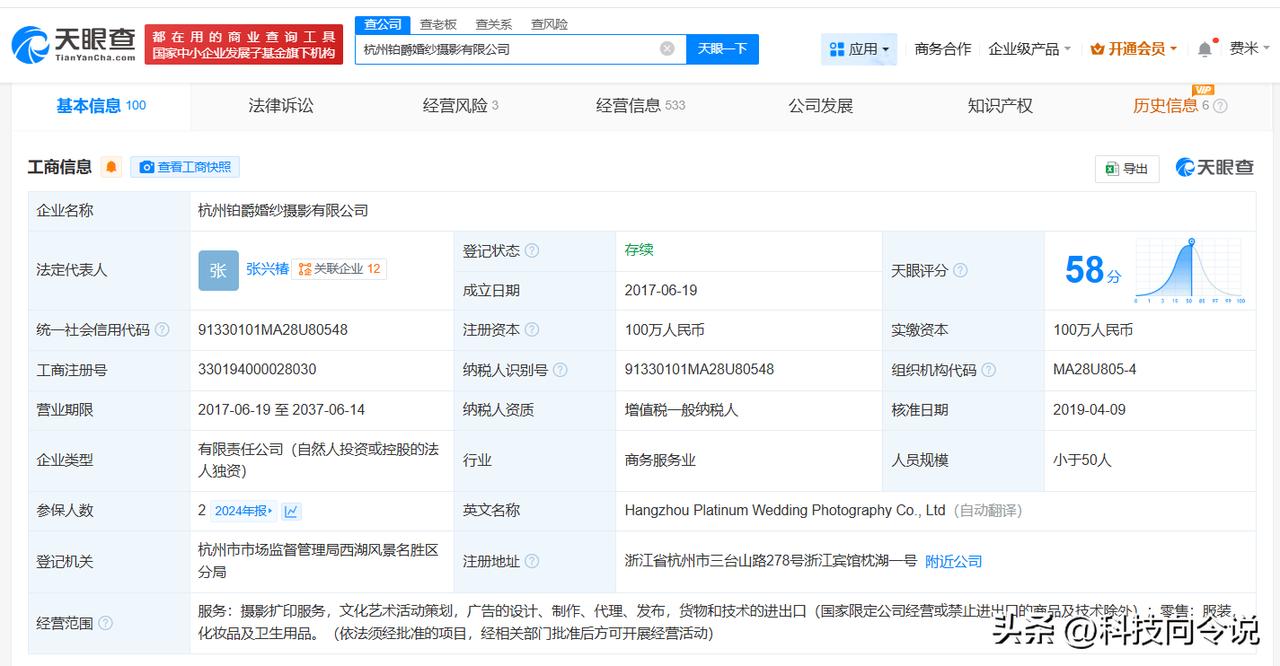This screenshot has height=666, width=1280.
Task: Click the help icon next to 统一社会信用代码
Action: pos(162,330)
